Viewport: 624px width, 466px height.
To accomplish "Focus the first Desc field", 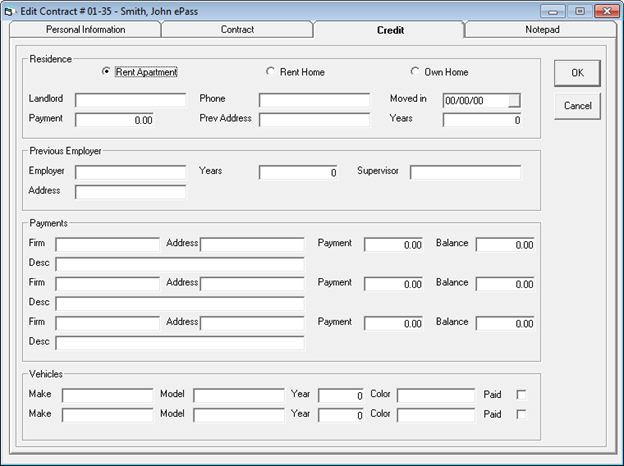I will coord(180,264).
